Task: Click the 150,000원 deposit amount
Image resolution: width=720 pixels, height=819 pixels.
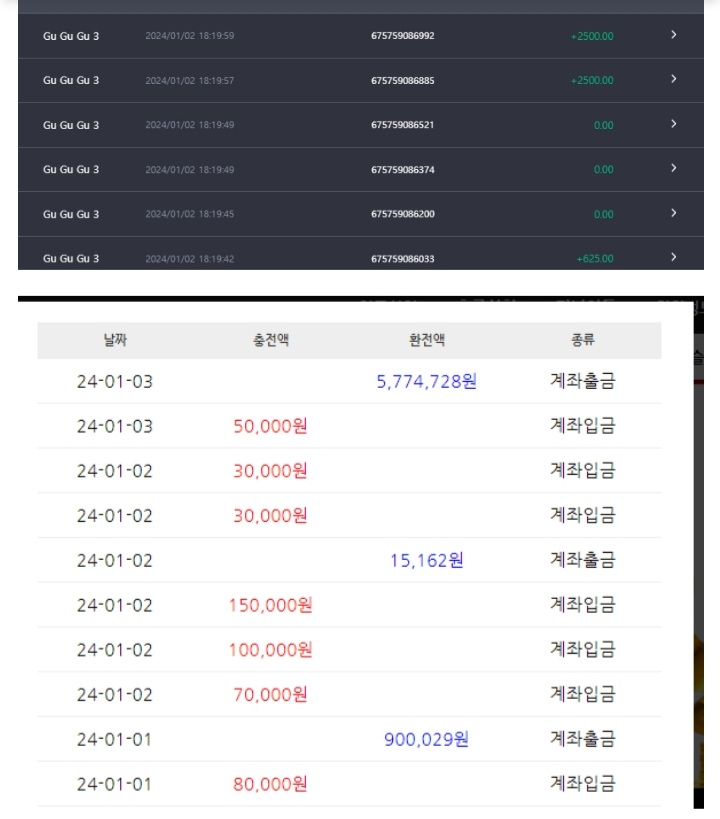Action: click(x=270, y=605)
